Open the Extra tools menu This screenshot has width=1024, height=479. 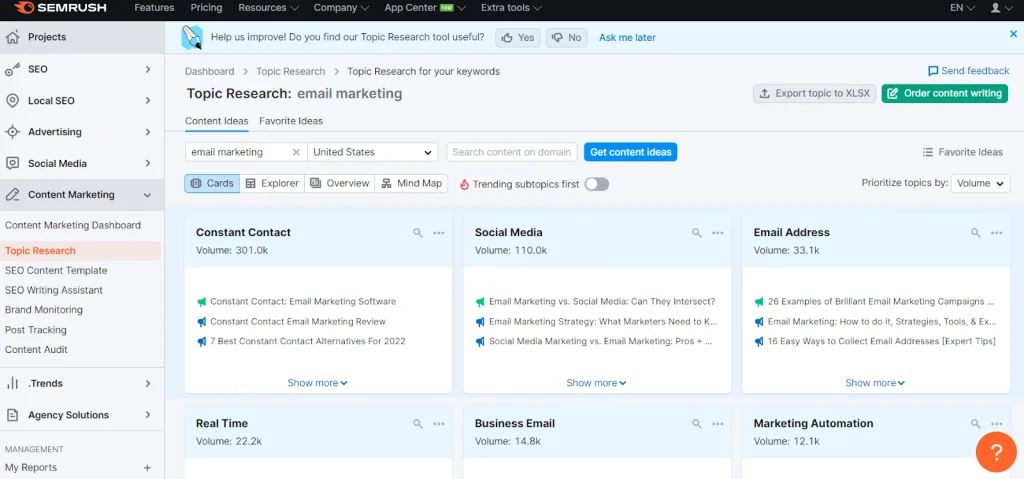click(511, 8)
